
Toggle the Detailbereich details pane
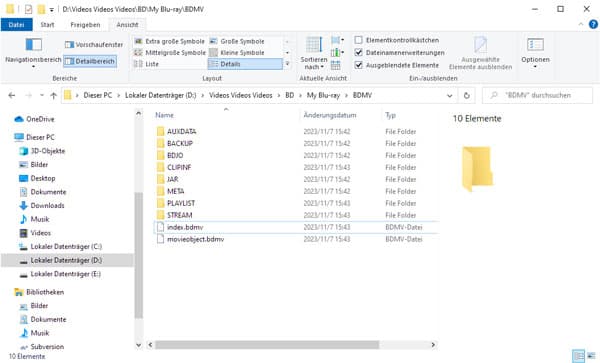pyautogui.click(x=90, y=61)
